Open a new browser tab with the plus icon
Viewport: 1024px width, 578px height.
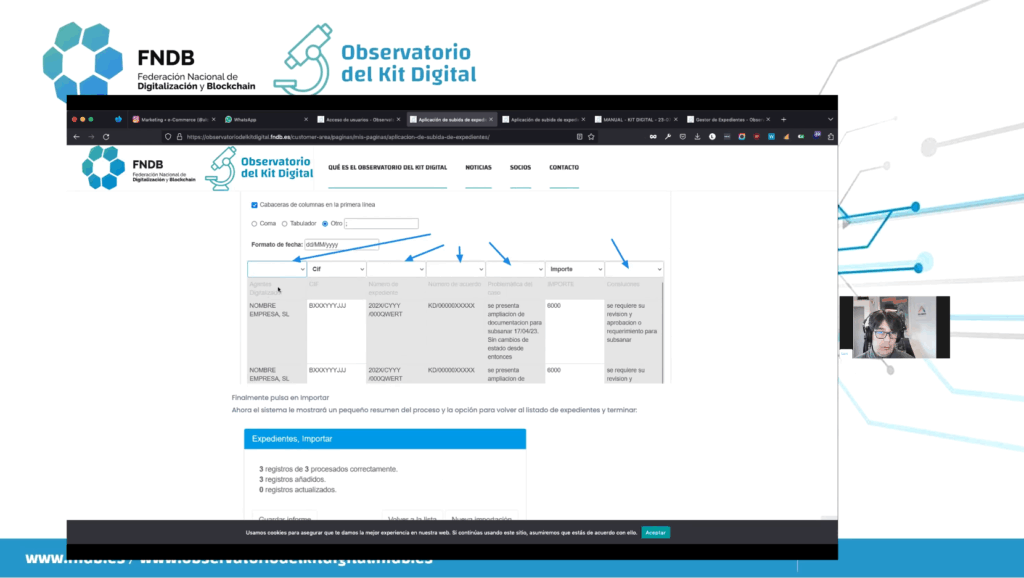click(783, 119)
